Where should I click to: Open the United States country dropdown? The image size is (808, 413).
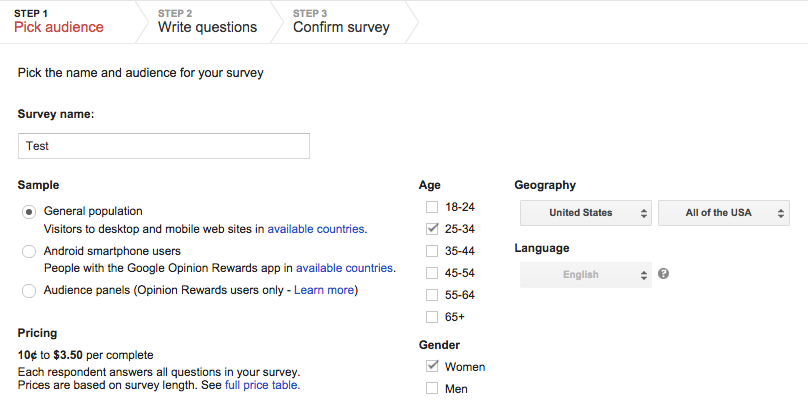tap(585, 213)
